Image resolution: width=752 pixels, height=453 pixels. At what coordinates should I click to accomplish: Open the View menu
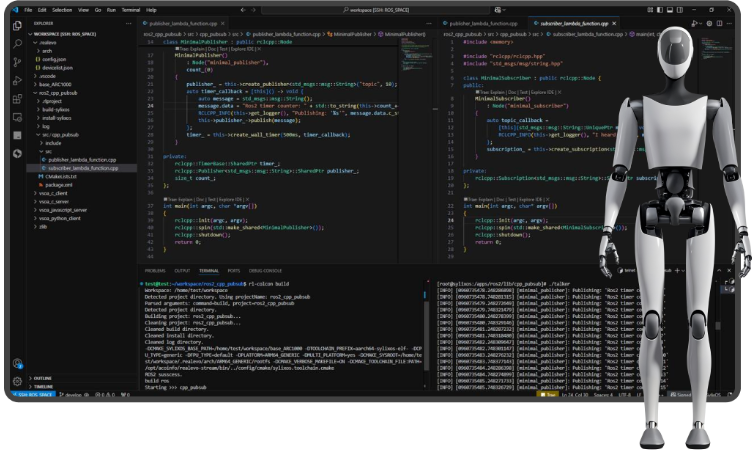pyautogui.click(x=83, y=10)
